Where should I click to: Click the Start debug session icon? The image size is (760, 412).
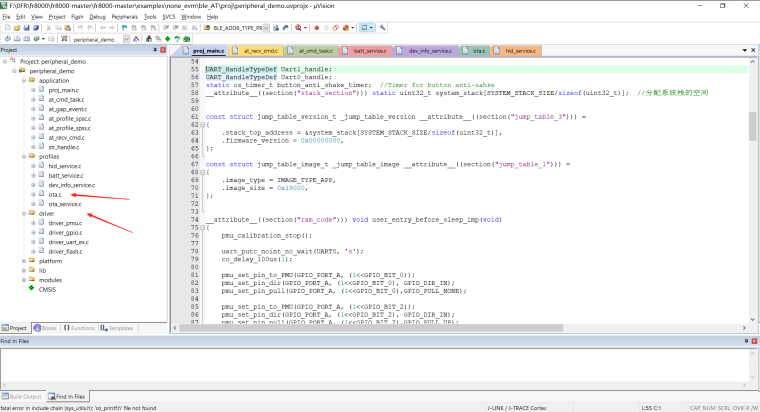pos(296,28)
